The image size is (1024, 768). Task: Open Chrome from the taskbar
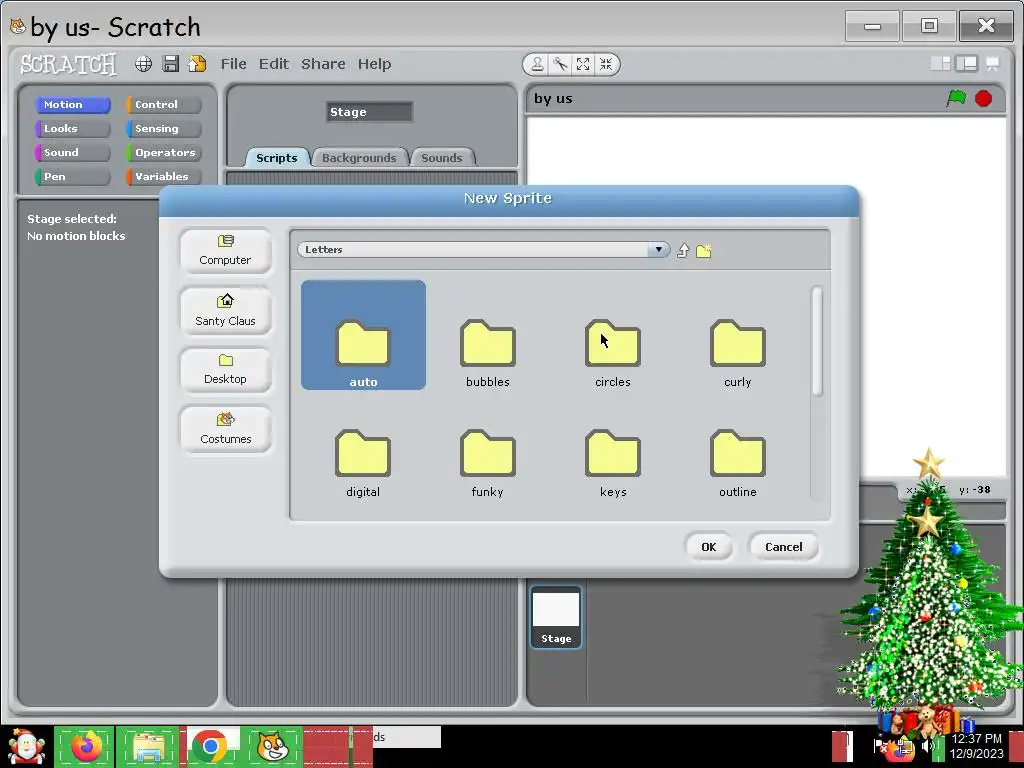click(x=210, y=746)
